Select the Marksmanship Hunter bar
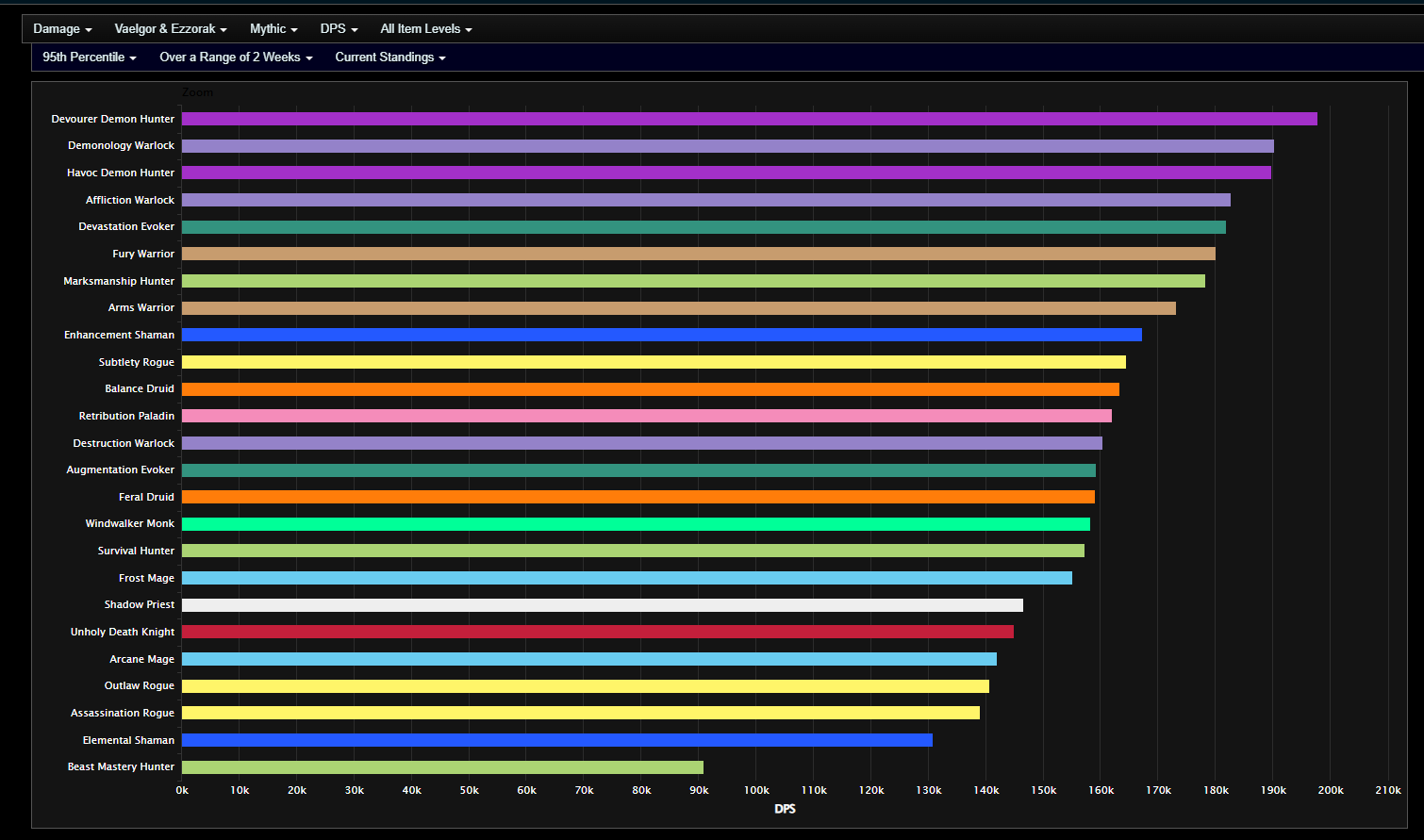 693,281
